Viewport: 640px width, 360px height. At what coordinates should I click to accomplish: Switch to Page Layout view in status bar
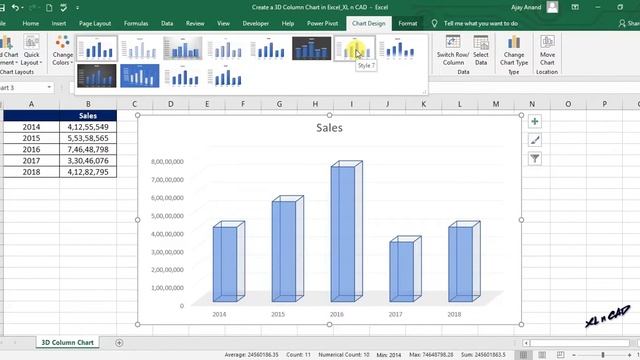542,355
